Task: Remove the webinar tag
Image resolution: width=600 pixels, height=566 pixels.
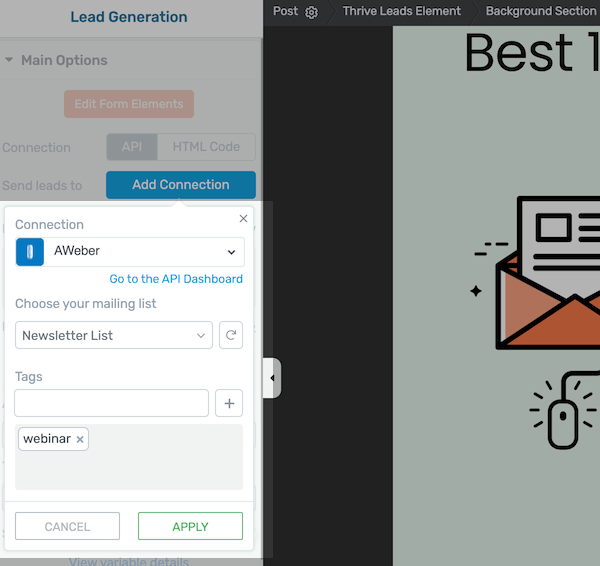Action: 80,439
